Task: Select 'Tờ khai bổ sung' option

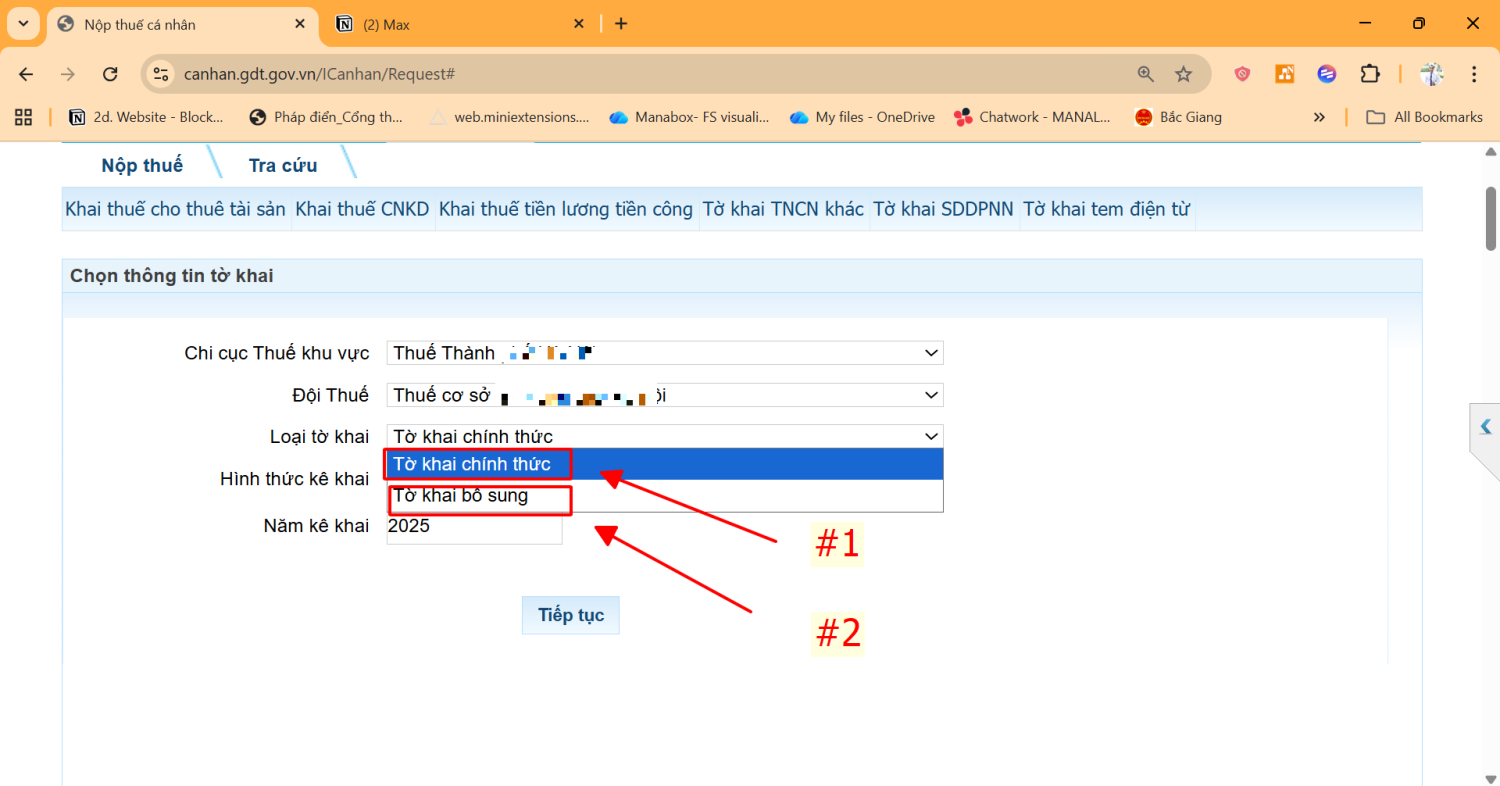Action: (x=461, y=496)
